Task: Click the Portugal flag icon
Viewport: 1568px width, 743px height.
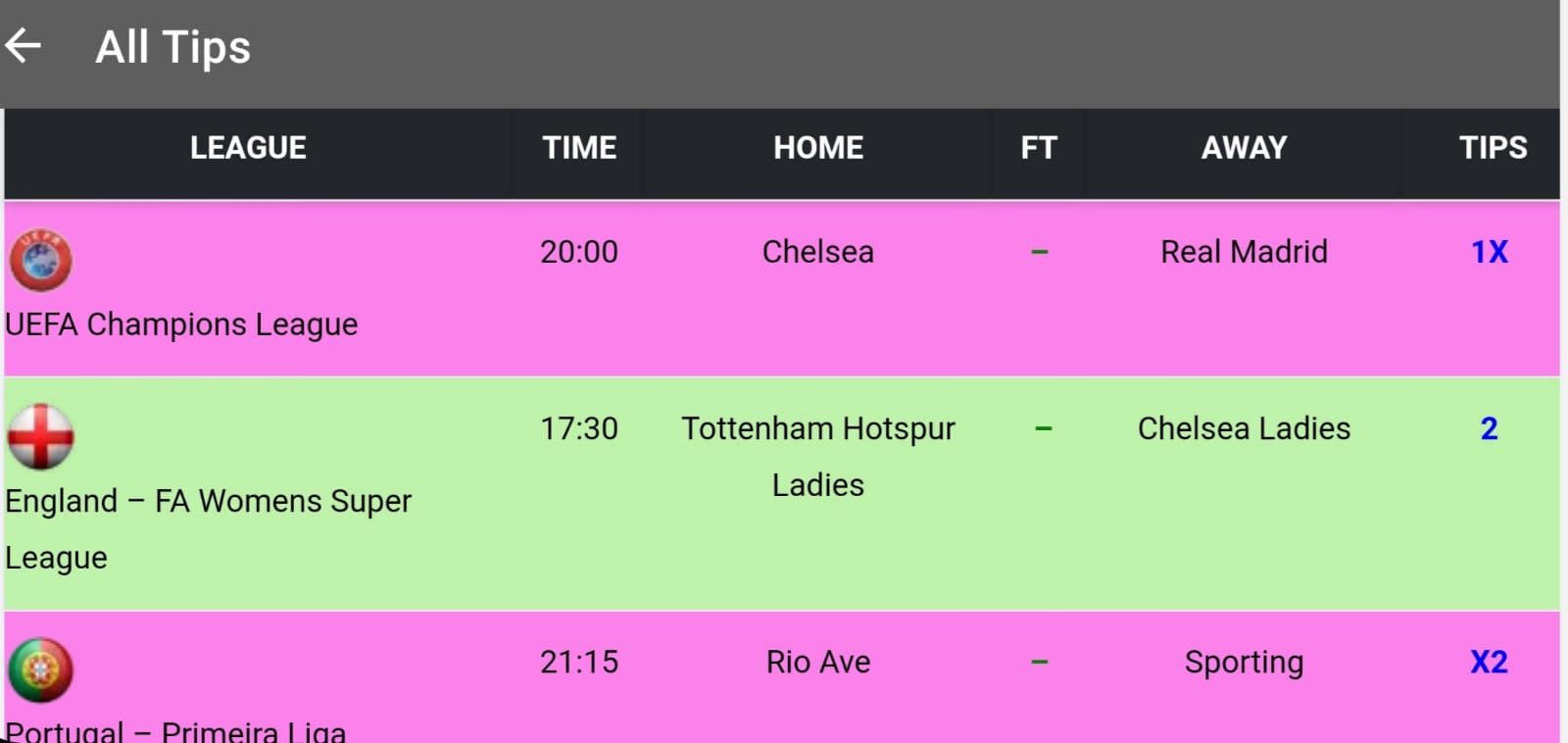Action: coord(40,670)
